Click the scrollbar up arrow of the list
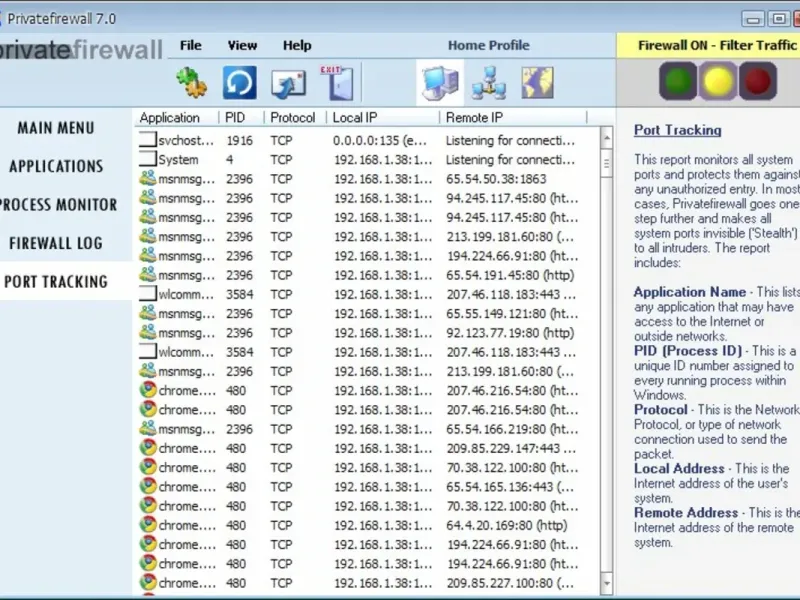 607,137
